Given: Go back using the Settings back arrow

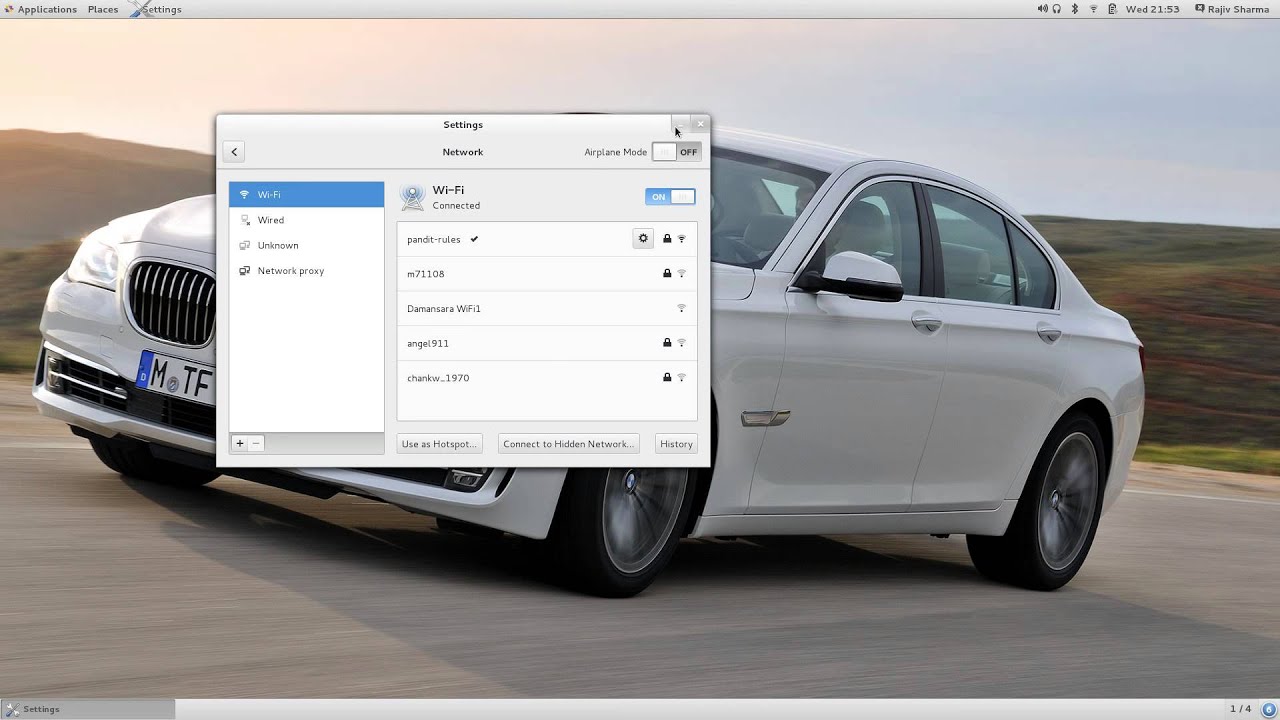Looking at the screenshot, I should [x=234, y=152].
